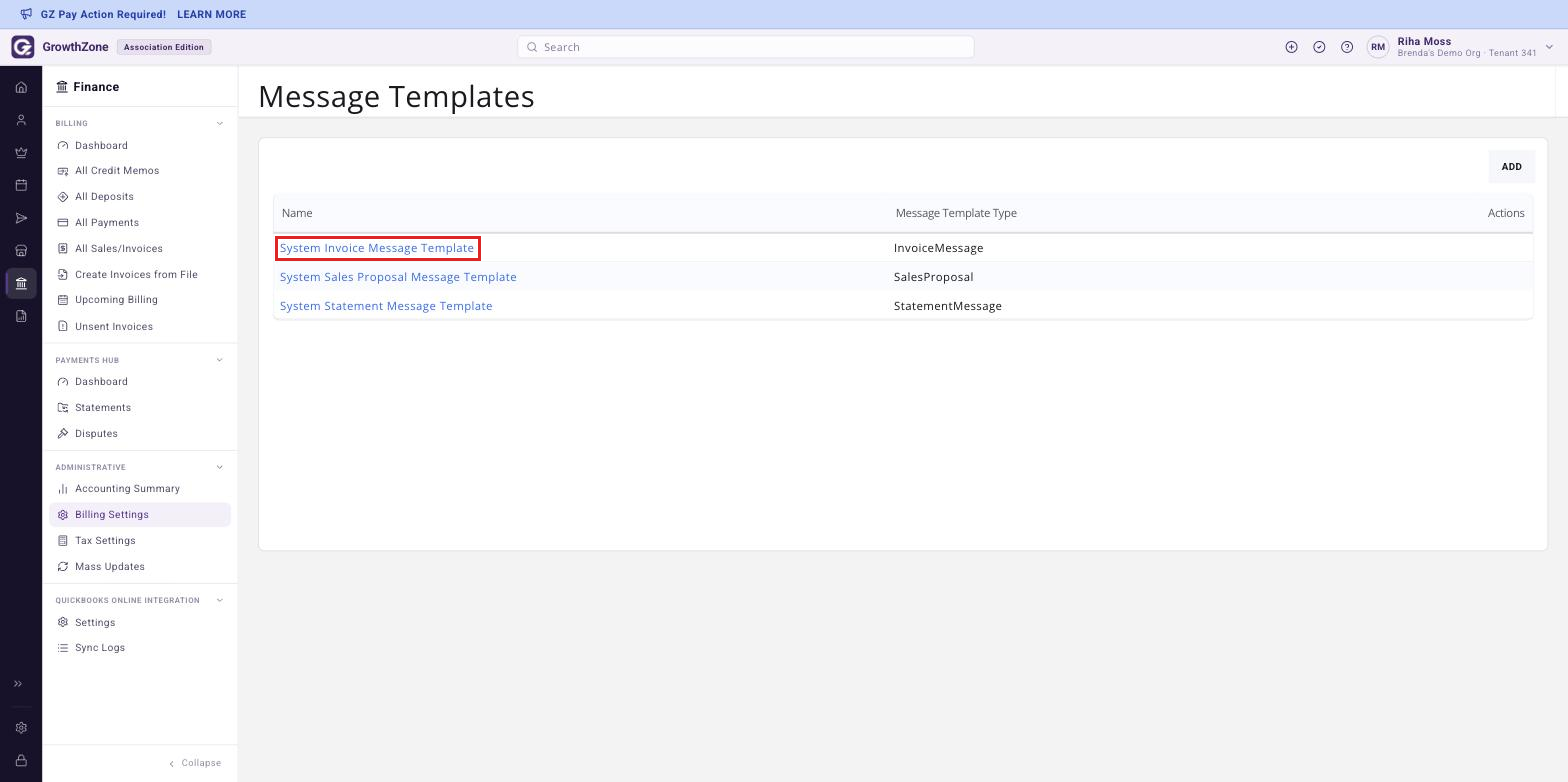Collapse the Administrative section
This screenshot has width=1568, height=782.
click(x=220, y=467)
